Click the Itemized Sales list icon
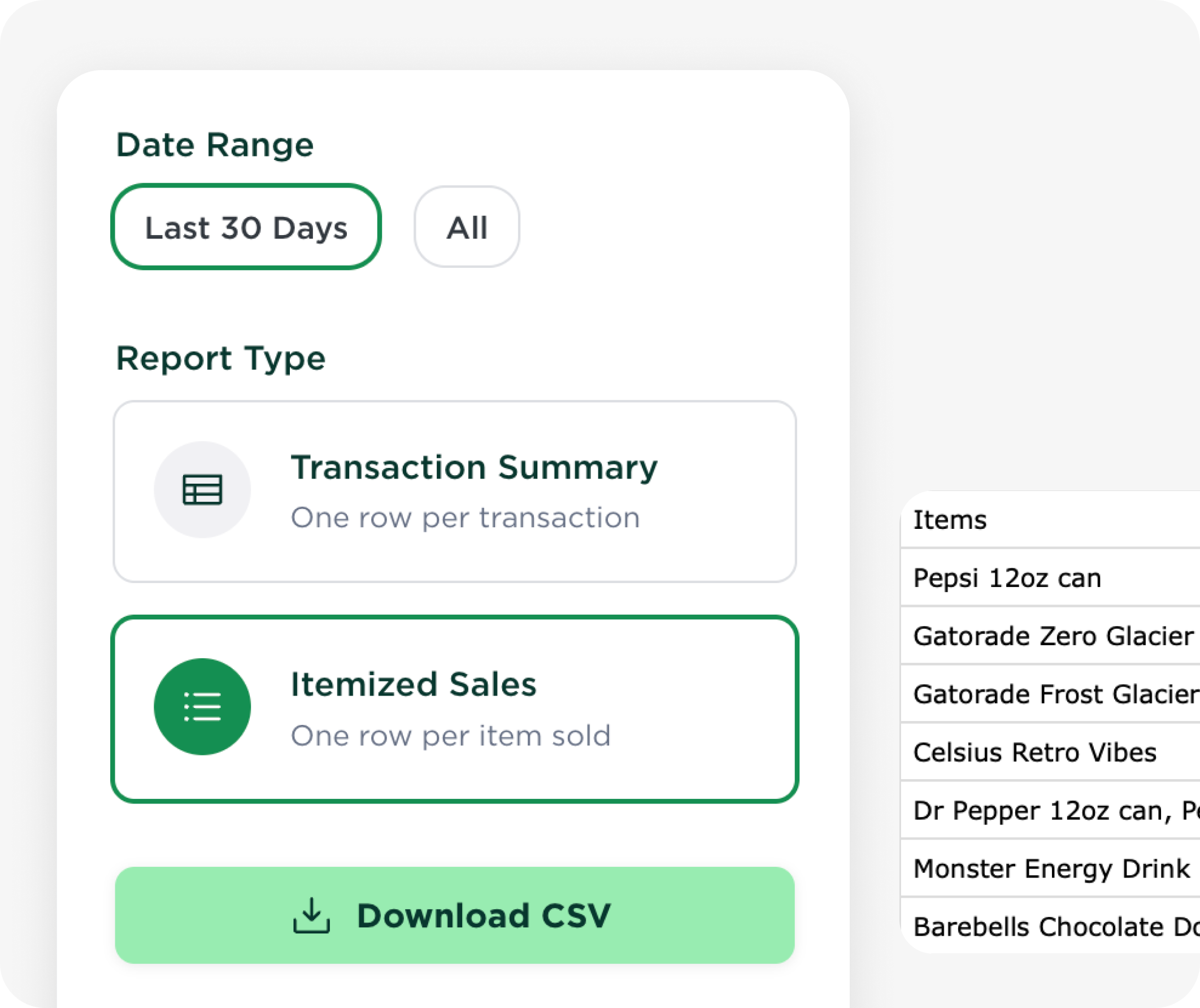Image resolution: width=1200 pixels, height=1008 pixels. (202, 707)
